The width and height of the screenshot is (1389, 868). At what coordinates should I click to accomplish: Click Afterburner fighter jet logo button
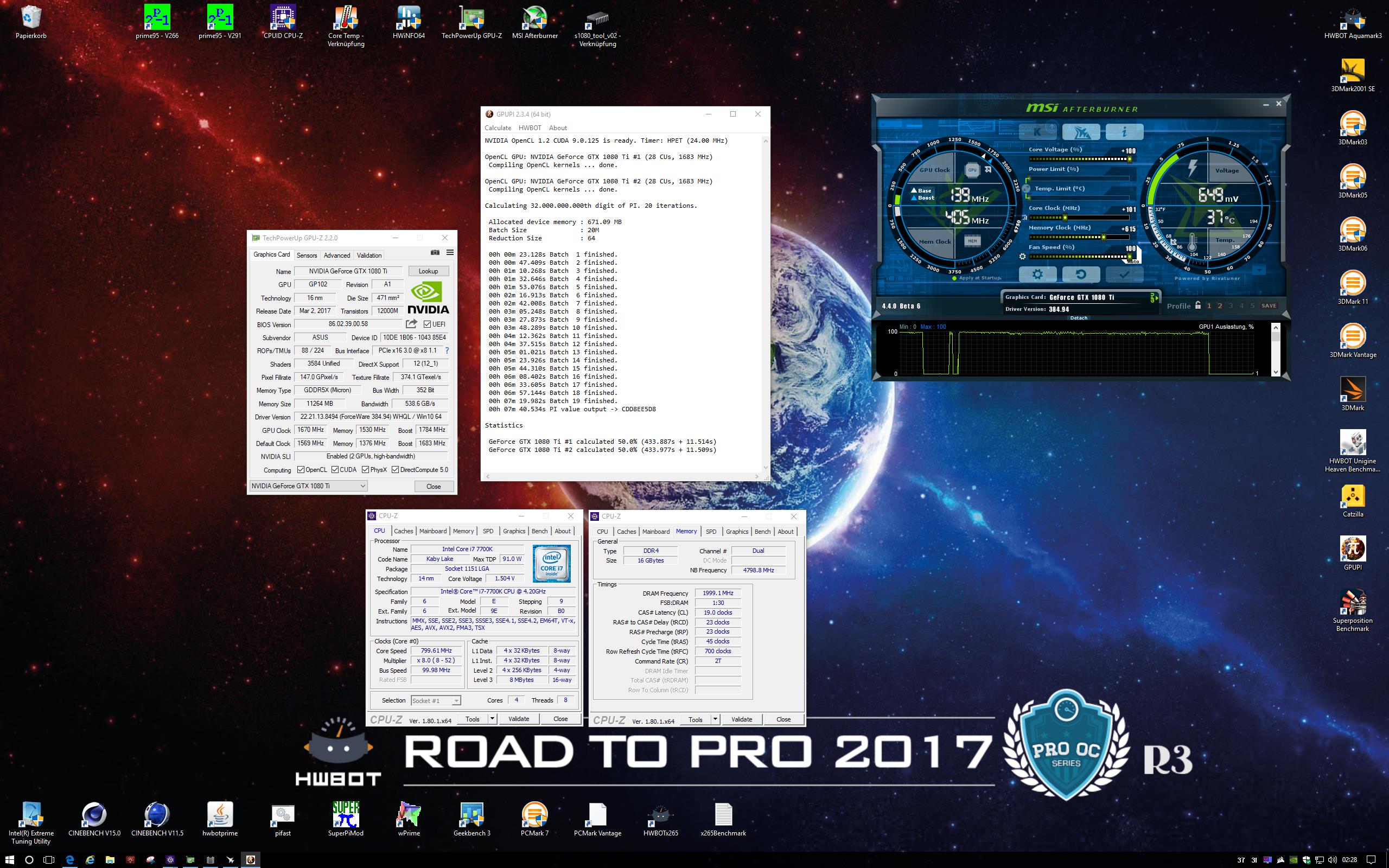click(1081, 131)
